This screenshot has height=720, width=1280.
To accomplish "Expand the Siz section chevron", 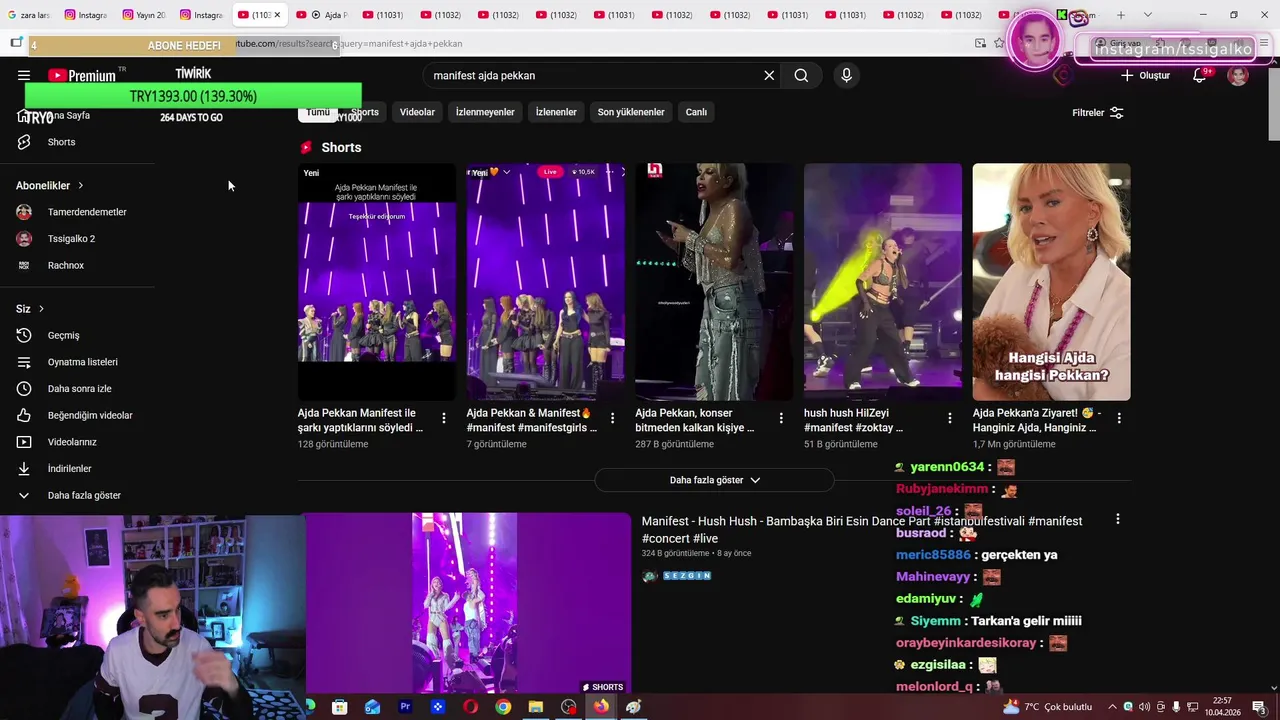I will 41,309.
